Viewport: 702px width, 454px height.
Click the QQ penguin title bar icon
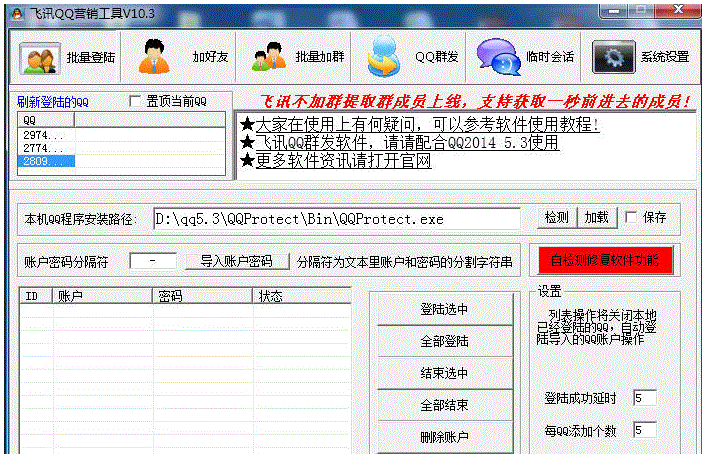[17, 14]
